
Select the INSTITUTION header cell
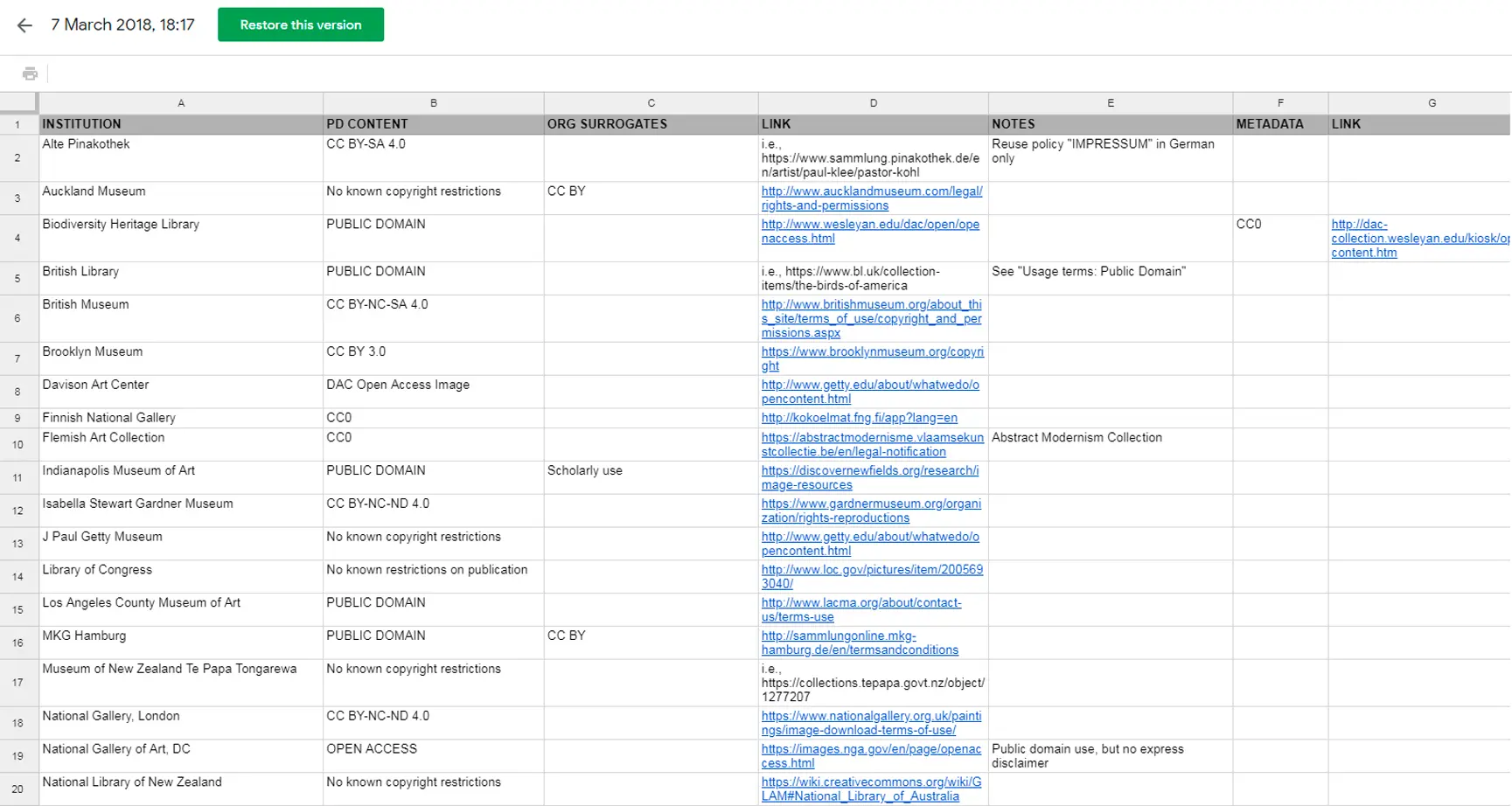(x=181, y=124)
